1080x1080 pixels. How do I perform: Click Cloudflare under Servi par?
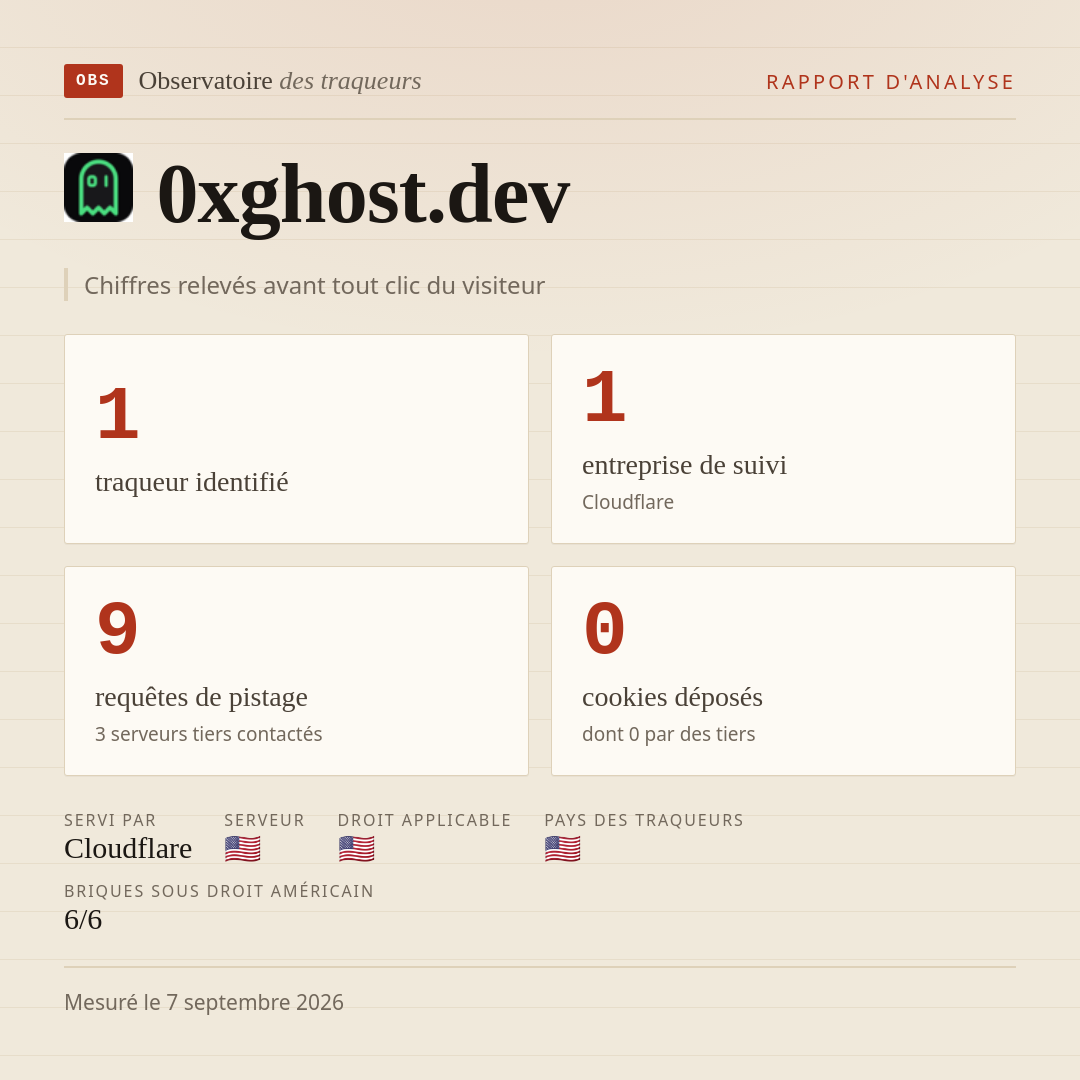pos(128,849)
